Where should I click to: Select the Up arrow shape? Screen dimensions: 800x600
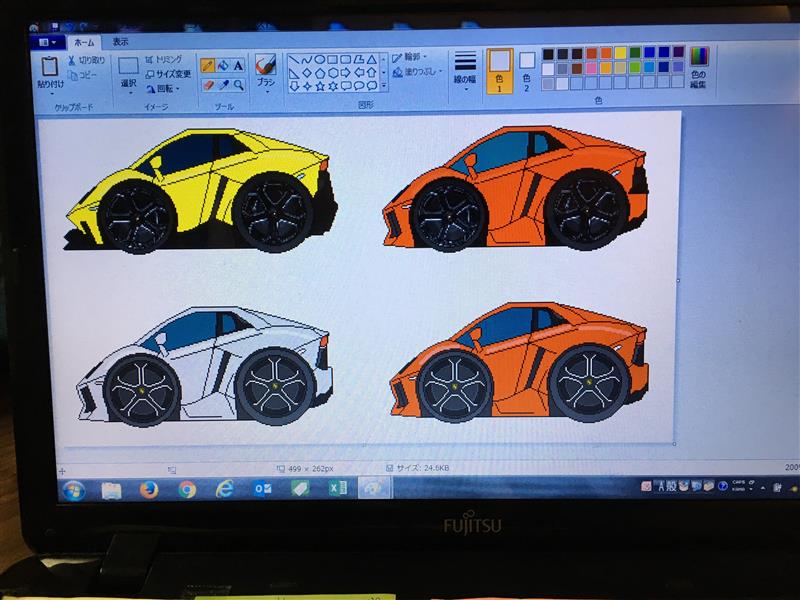[372, 73]
